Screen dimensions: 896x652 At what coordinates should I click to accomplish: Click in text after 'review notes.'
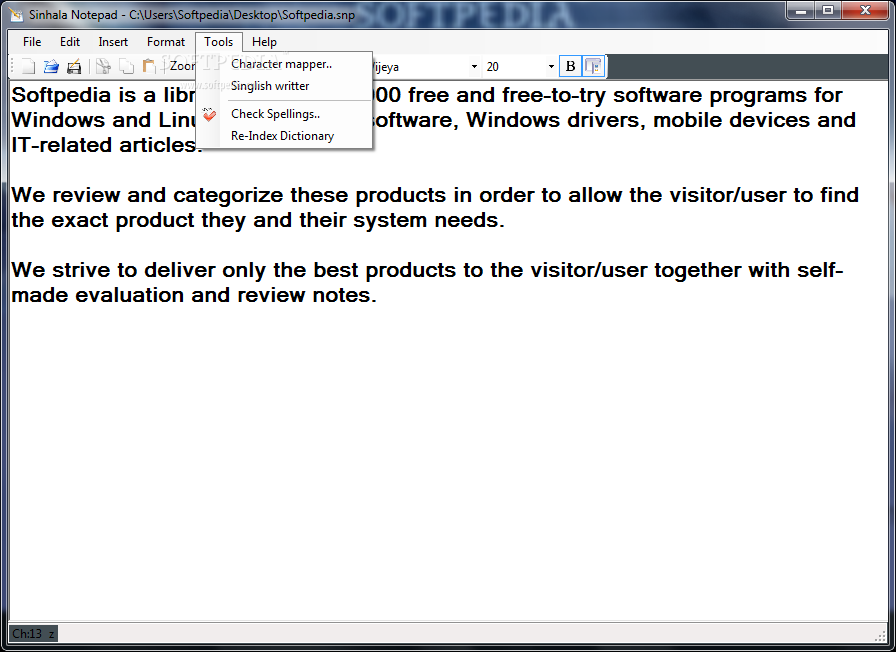tap(378, 295)
